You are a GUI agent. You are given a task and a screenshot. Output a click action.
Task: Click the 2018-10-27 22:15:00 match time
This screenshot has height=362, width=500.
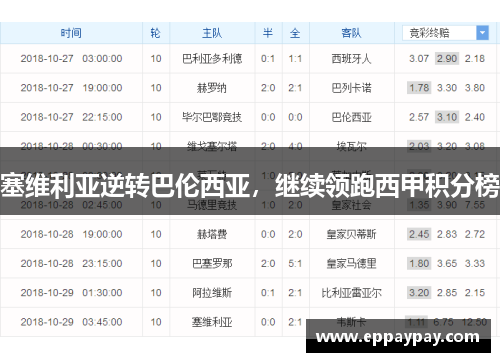pyautogui.click(x=71, y=117)
